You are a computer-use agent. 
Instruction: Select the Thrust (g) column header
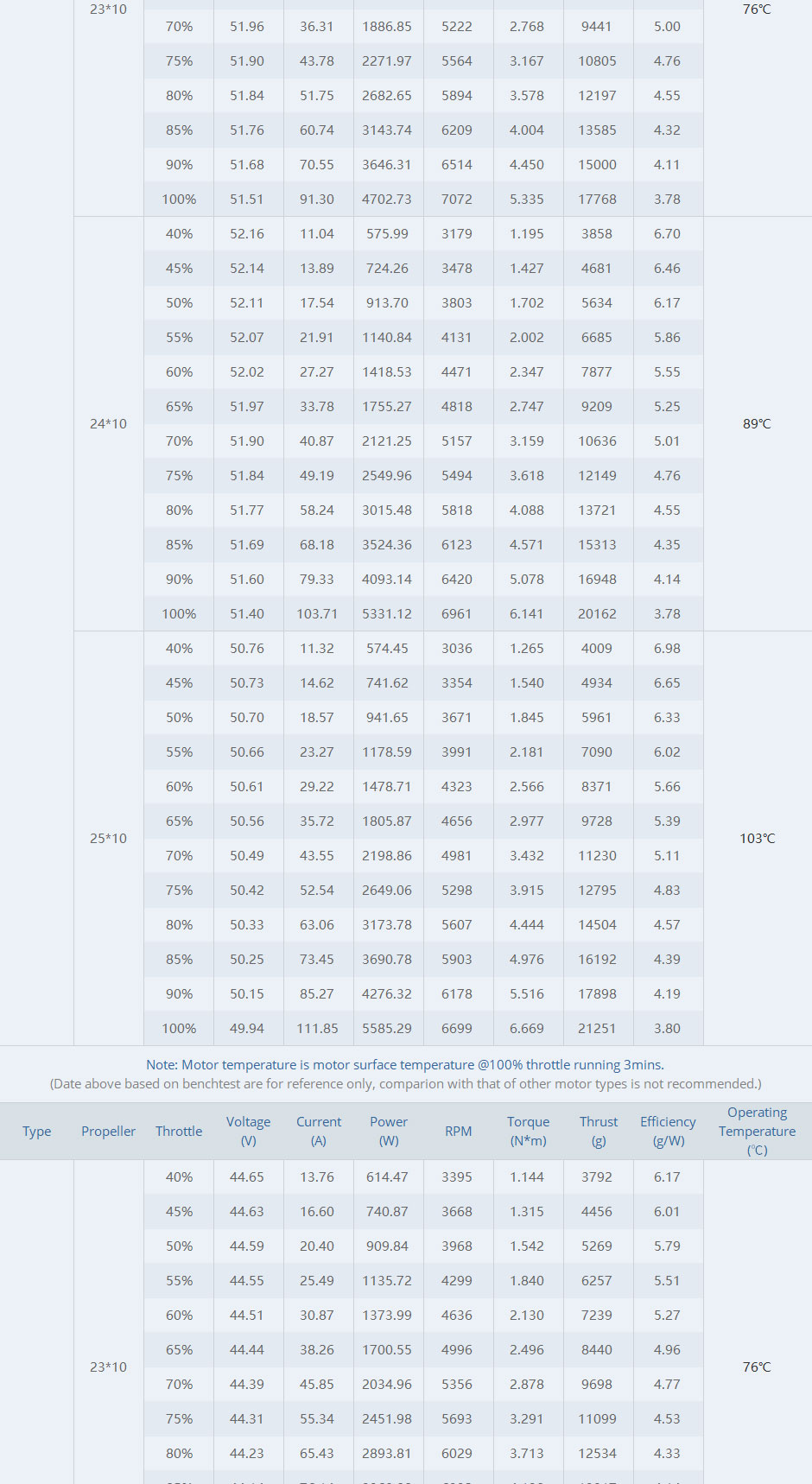point(599,1131)
